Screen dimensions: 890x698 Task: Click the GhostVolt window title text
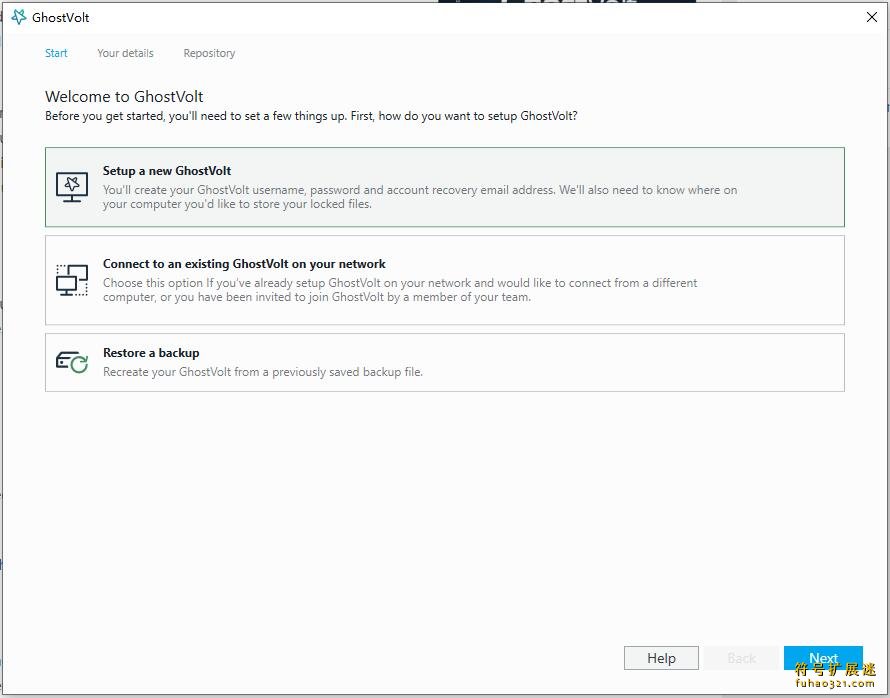tap(61, 18)
